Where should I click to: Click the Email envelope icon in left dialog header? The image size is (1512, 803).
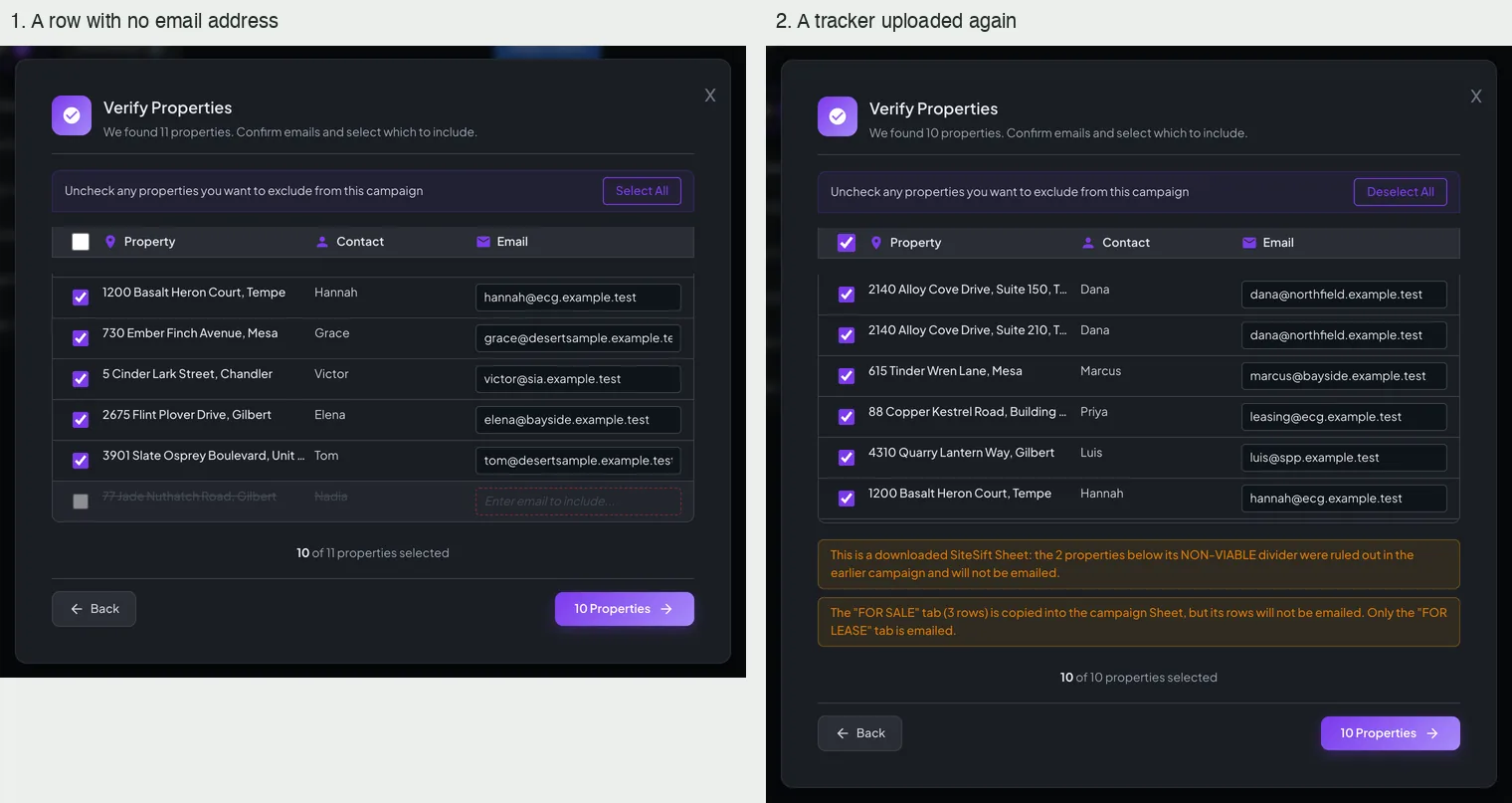point(483,242)
